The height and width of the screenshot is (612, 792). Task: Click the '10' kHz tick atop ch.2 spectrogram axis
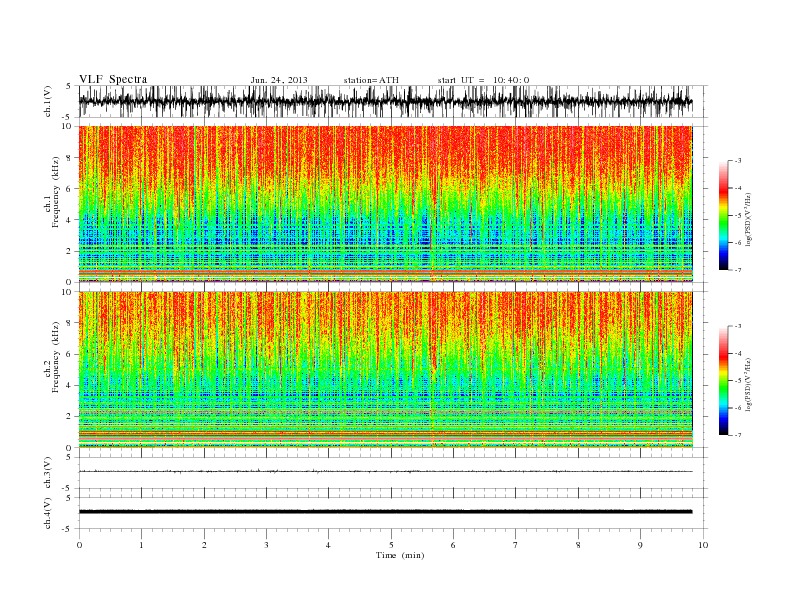coord(67,292)
